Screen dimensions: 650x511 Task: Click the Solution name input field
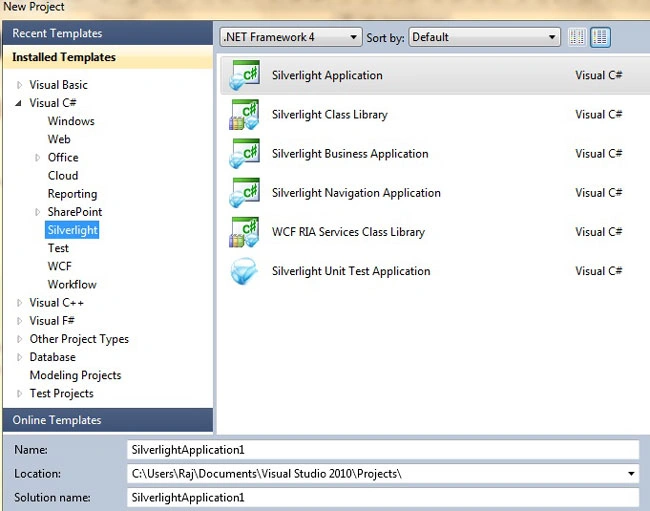click(383, 497)
